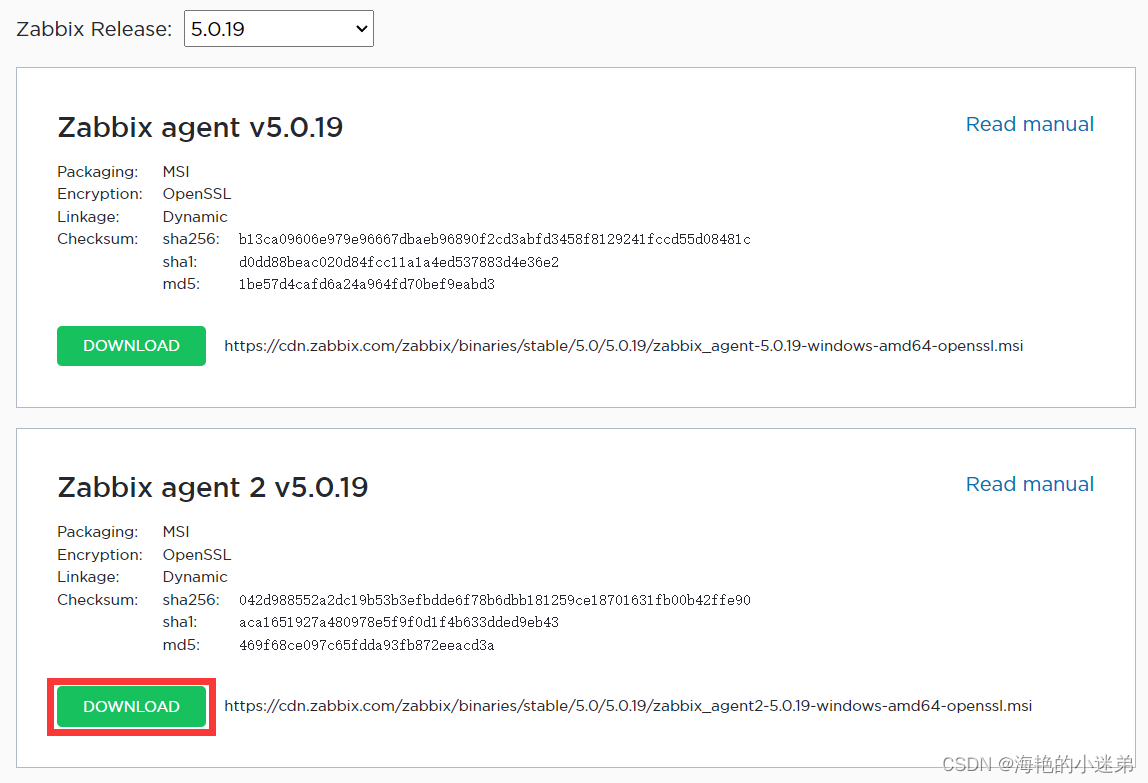The height and width of the screenshot is (783, 1148).
Task: Click OpenSSL encryption value under Zabbix agent
Action: click(197, 194)
